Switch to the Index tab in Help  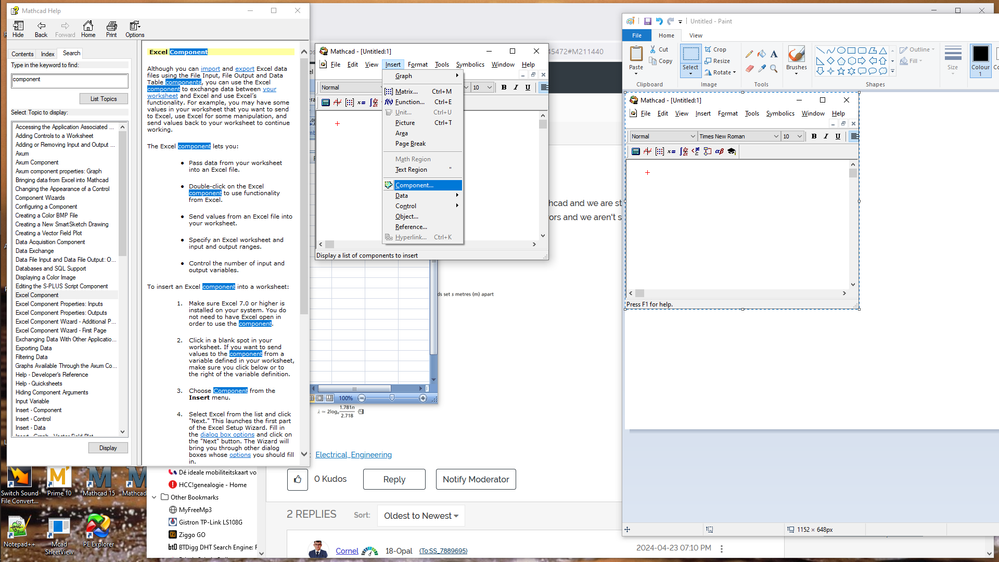pyautogui.click(x=47, y=54)
